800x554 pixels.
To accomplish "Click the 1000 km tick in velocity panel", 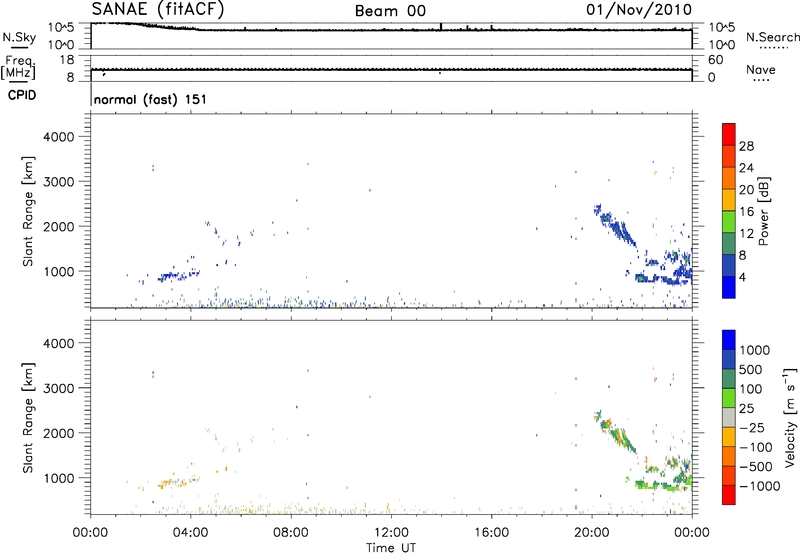I will coord(58,478).
